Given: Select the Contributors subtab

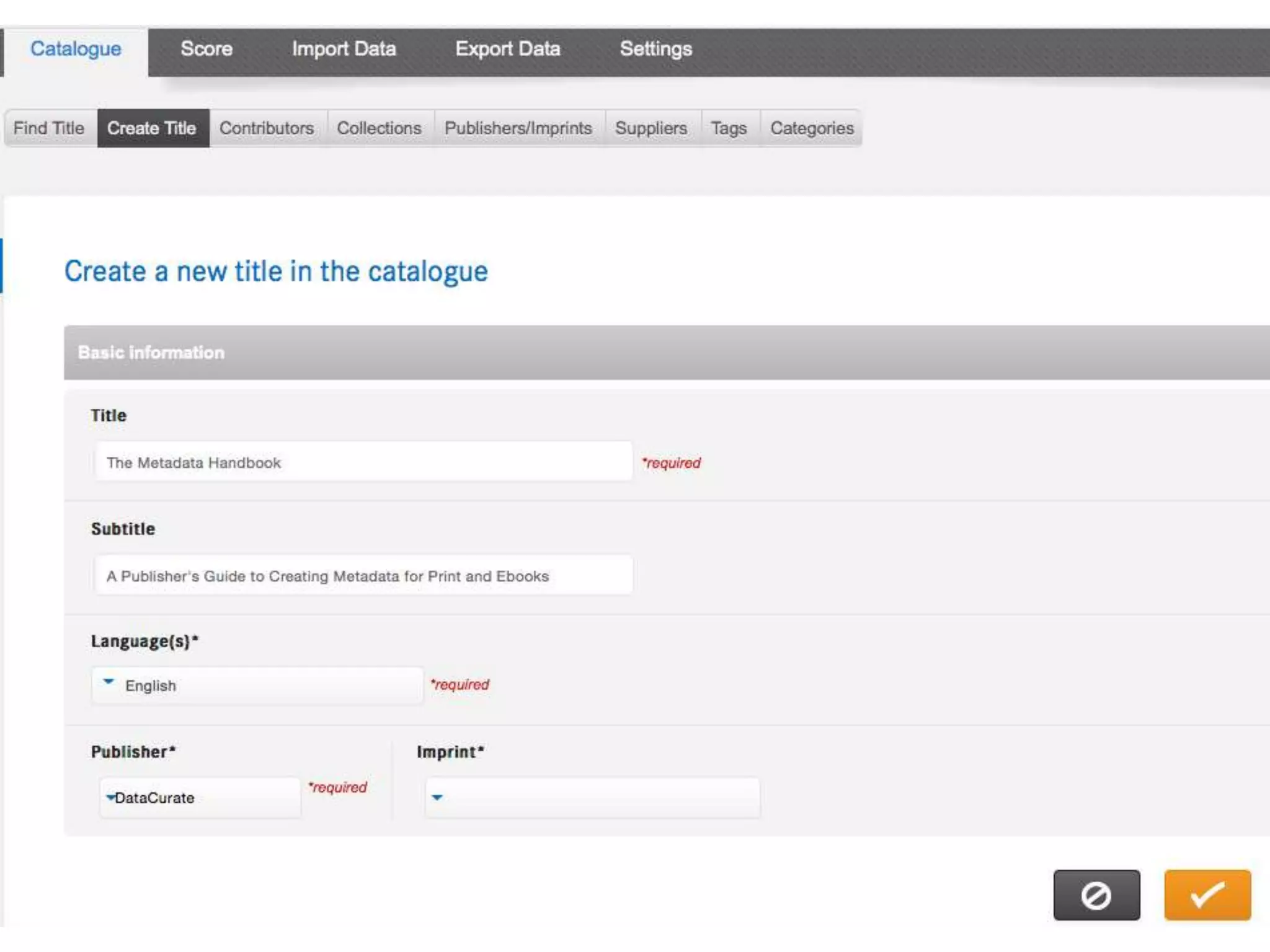Looking at the screenshot, I should pos(267,128).
